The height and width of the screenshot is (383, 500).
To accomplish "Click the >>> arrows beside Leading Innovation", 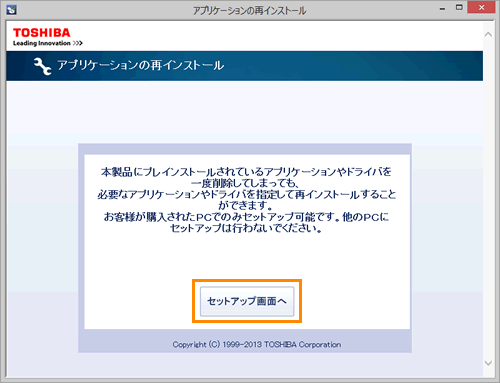I will (x=78, y=43).
